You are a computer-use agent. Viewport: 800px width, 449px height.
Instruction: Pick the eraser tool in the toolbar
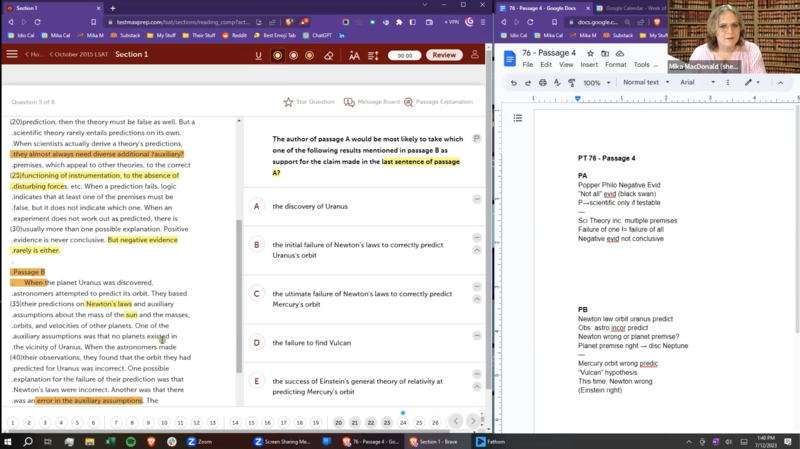point(329,55)
